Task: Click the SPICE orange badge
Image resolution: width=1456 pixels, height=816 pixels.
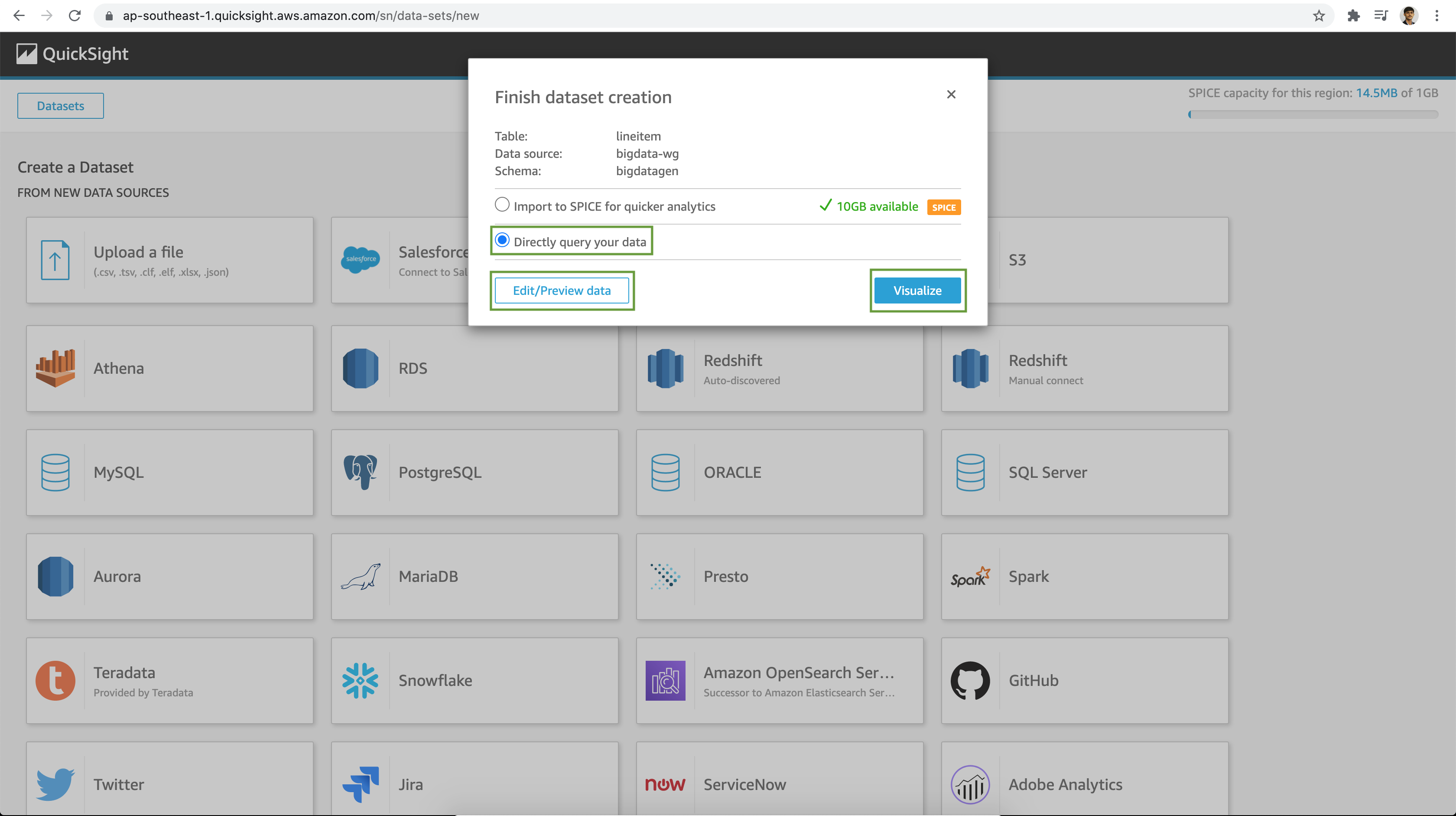Action: pos(944,208)
